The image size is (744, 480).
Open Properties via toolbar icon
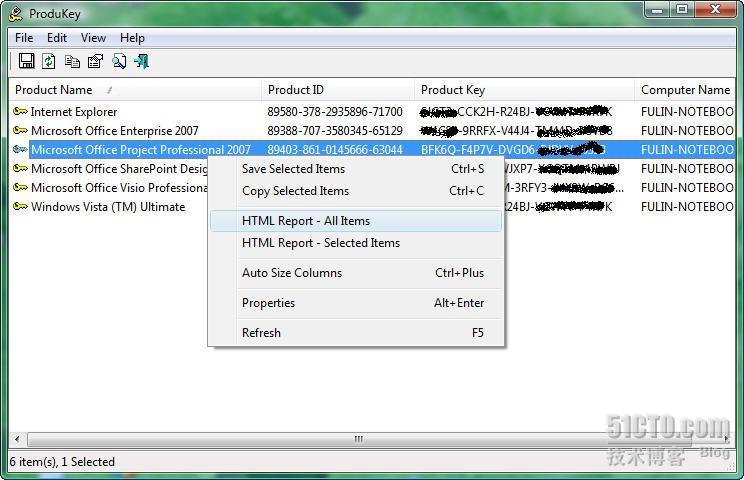pyautogui.click(x=95, y=61)
